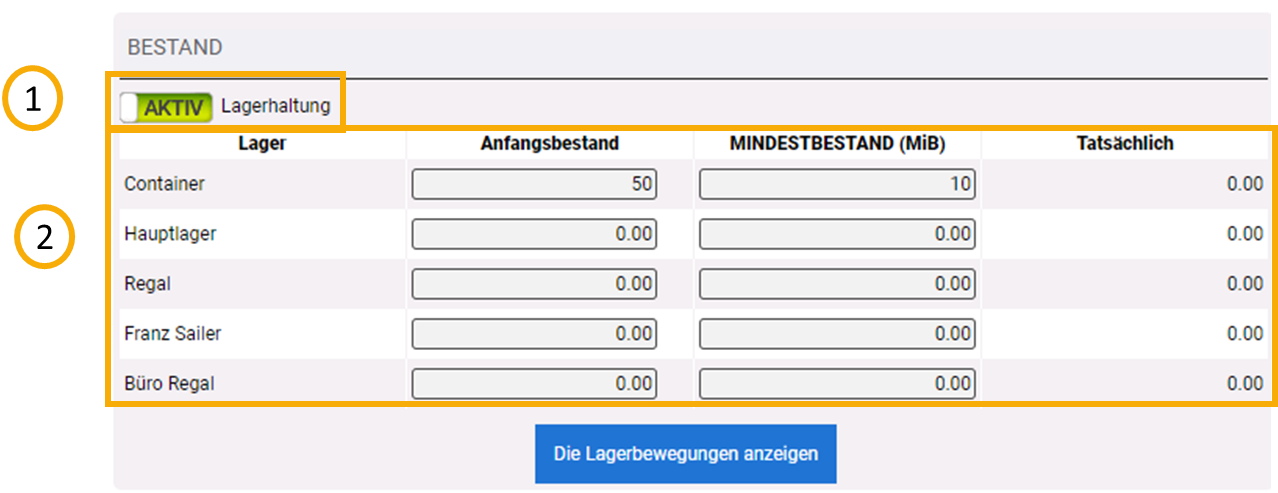Select the Container MINDESTBESTAND field

[837, 184]
